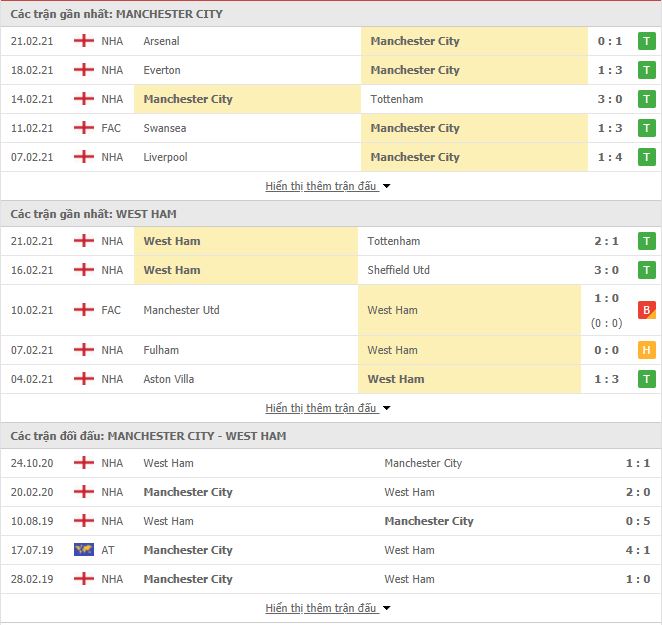Click bold Manchester City in 10.08.19 row
662x625 pixels.
pos(429,521)
